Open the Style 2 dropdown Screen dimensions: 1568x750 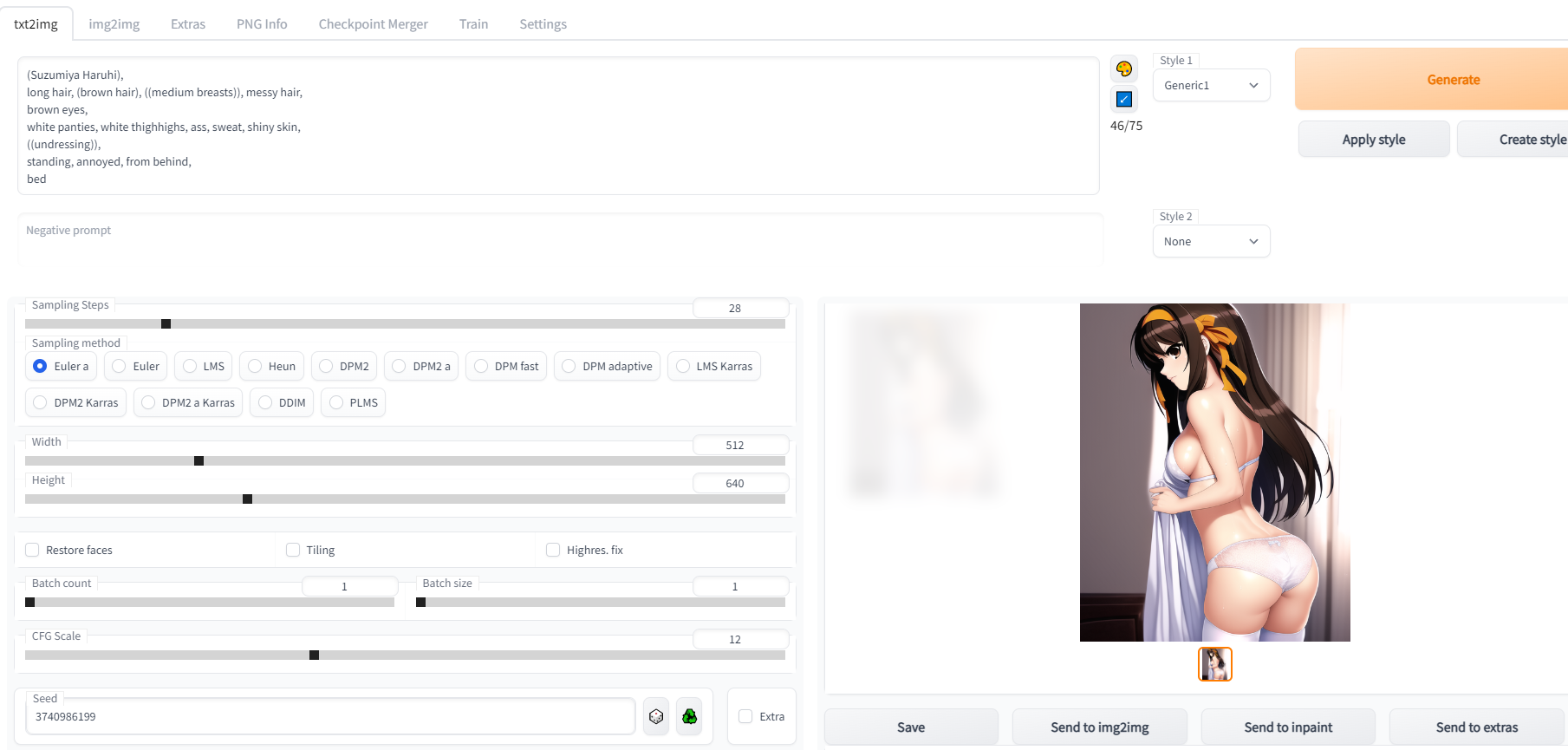pos(1211,241)
